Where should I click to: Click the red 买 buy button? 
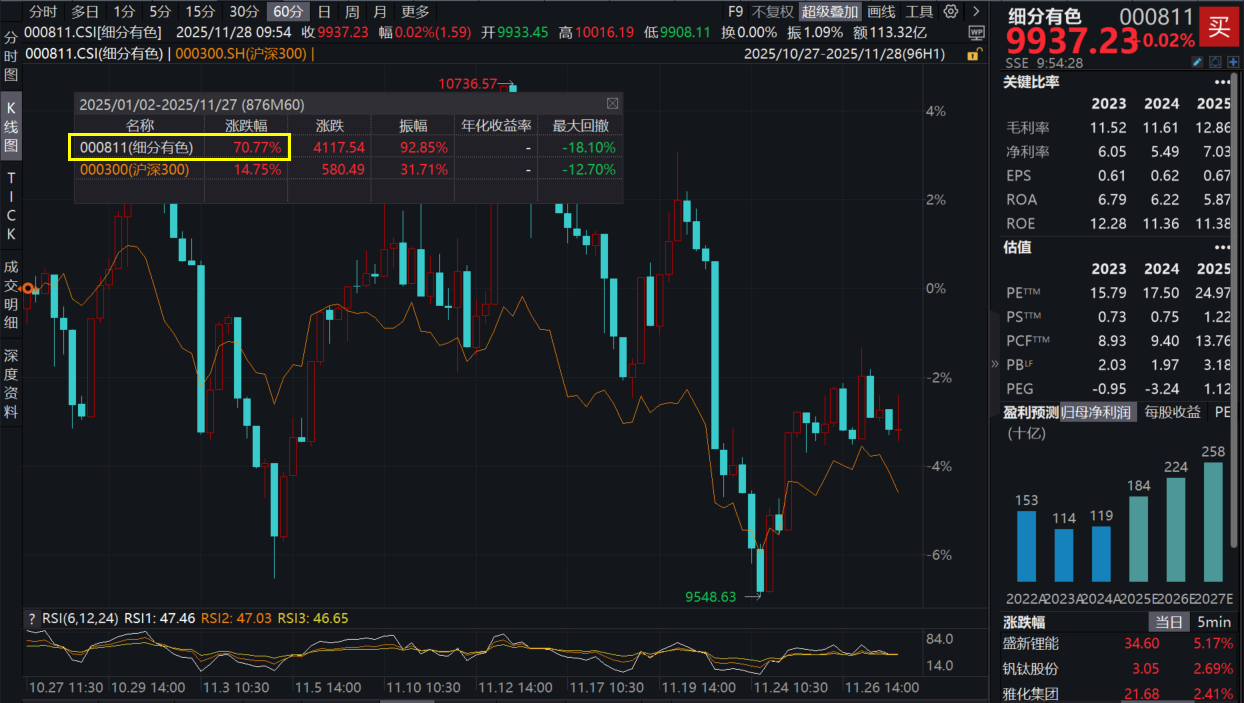point(1219,26)
